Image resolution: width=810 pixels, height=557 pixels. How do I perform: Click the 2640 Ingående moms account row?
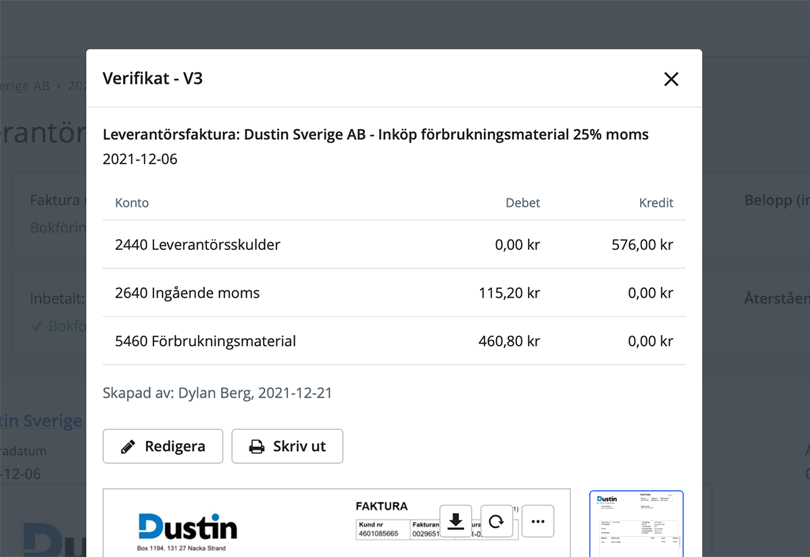pos(394,292)
